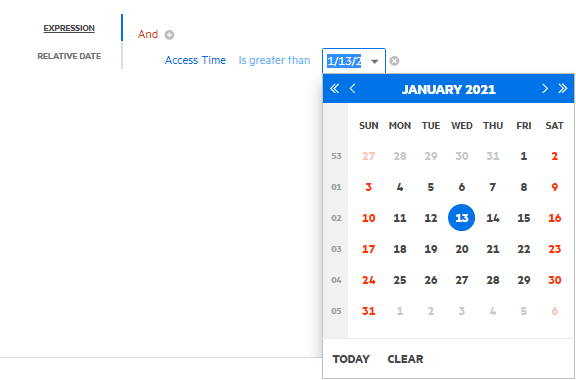Viewport: 576px width, 380px height.
Task: Click the Today button in calendar
Action: 351,359
